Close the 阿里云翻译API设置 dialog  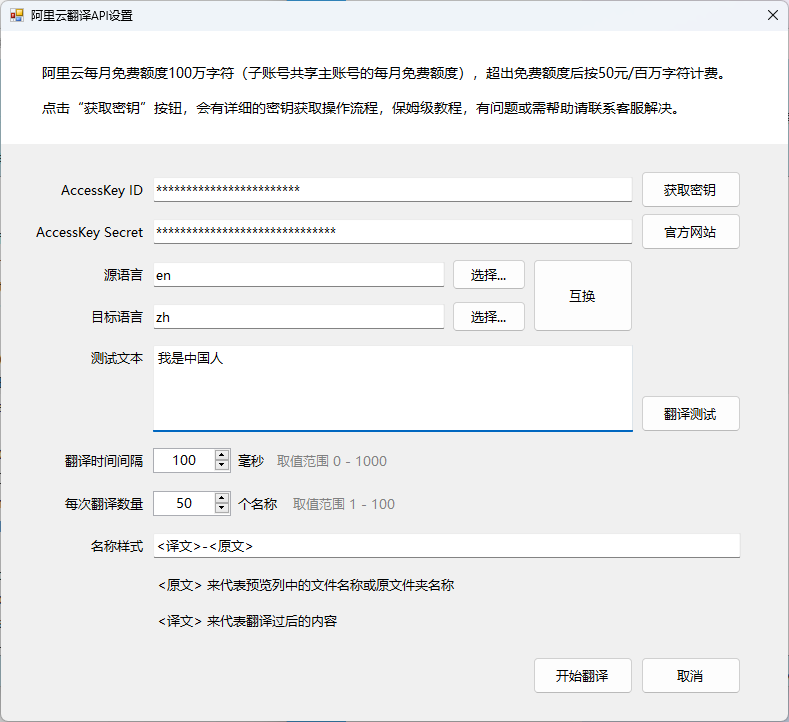[x=772, y=16]
